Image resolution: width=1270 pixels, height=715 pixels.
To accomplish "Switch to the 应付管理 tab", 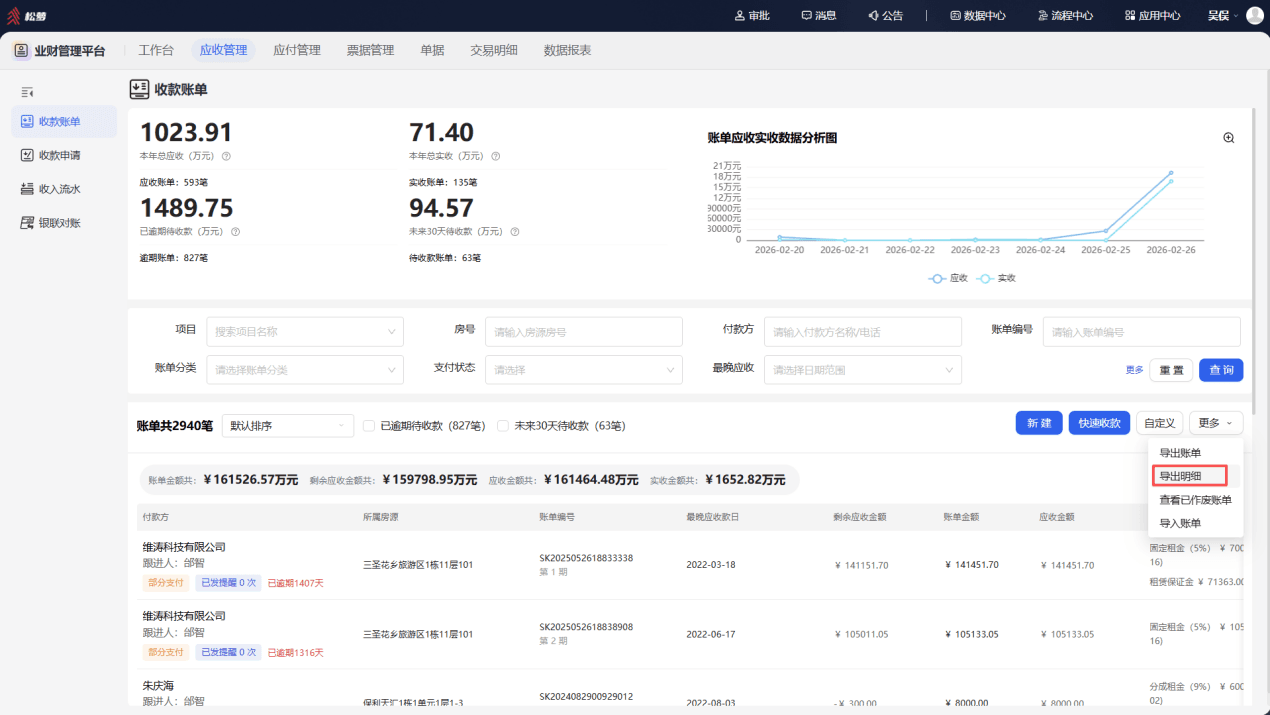I will pyautogui.click(x=297, y=50).
